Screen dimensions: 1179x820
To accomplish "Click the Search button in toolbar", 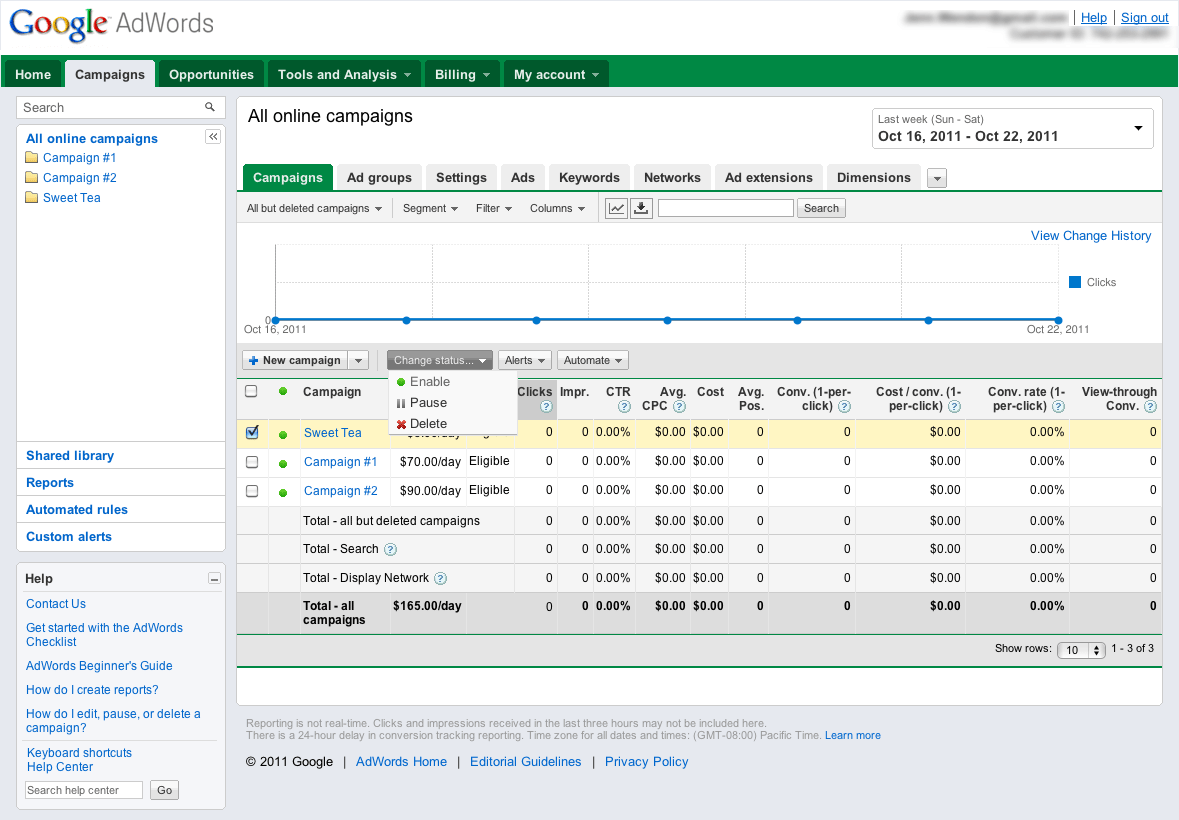I will point(821,208).
